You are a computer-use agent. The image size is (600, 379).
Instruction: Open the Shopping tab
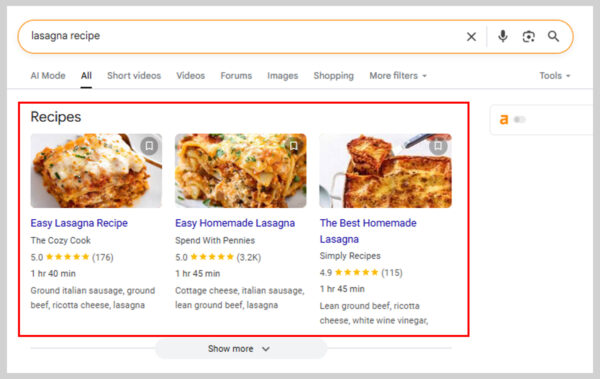[334, 76]
